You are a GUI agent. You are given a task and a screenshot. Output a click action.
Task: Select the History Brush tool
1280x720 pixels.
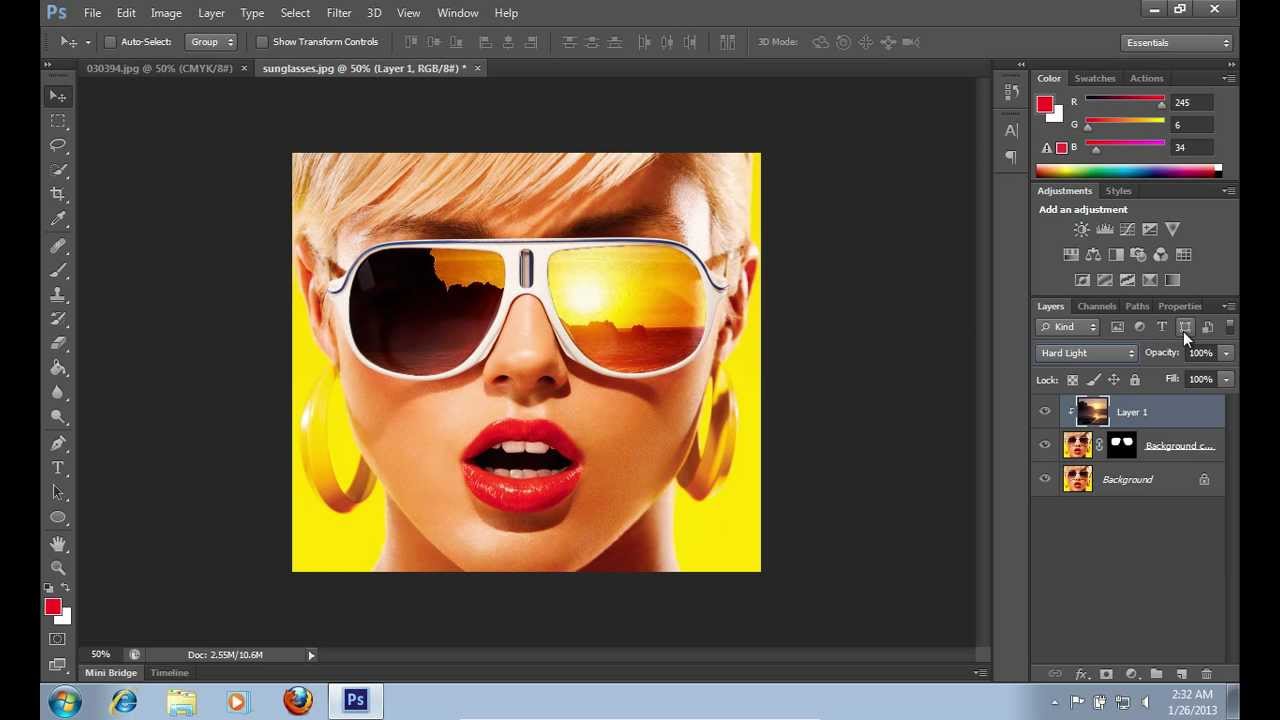(x=58, y=319)
